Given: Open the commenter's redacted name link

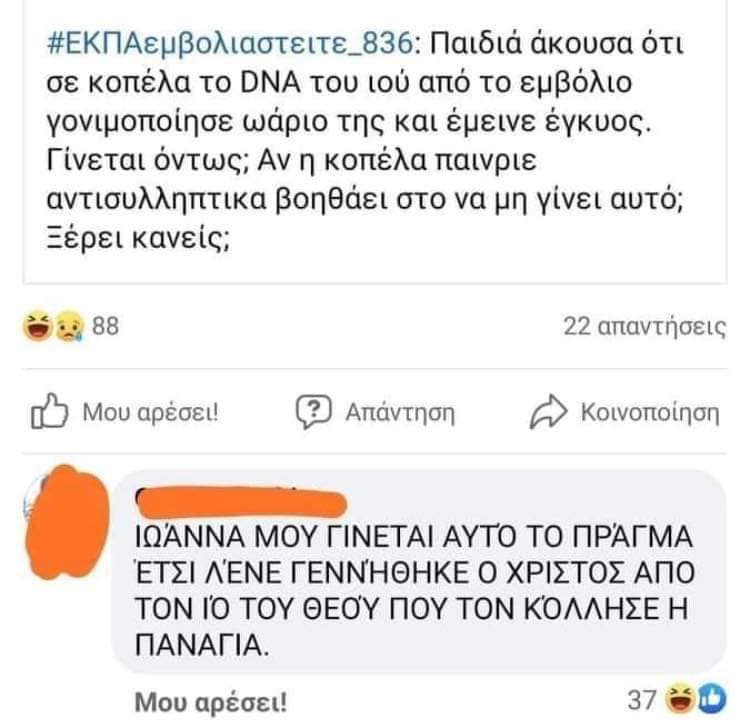Looking at the screenshot, I should tap(241, 502).
